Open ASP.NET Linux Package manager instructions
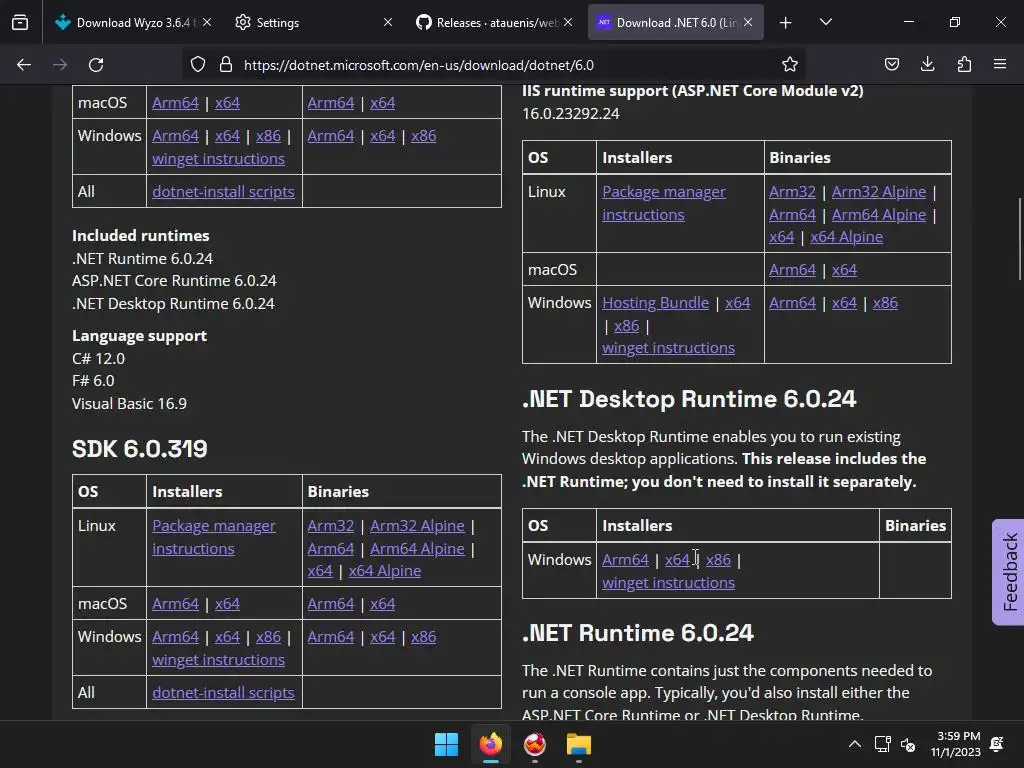 (x=664, y=203)
